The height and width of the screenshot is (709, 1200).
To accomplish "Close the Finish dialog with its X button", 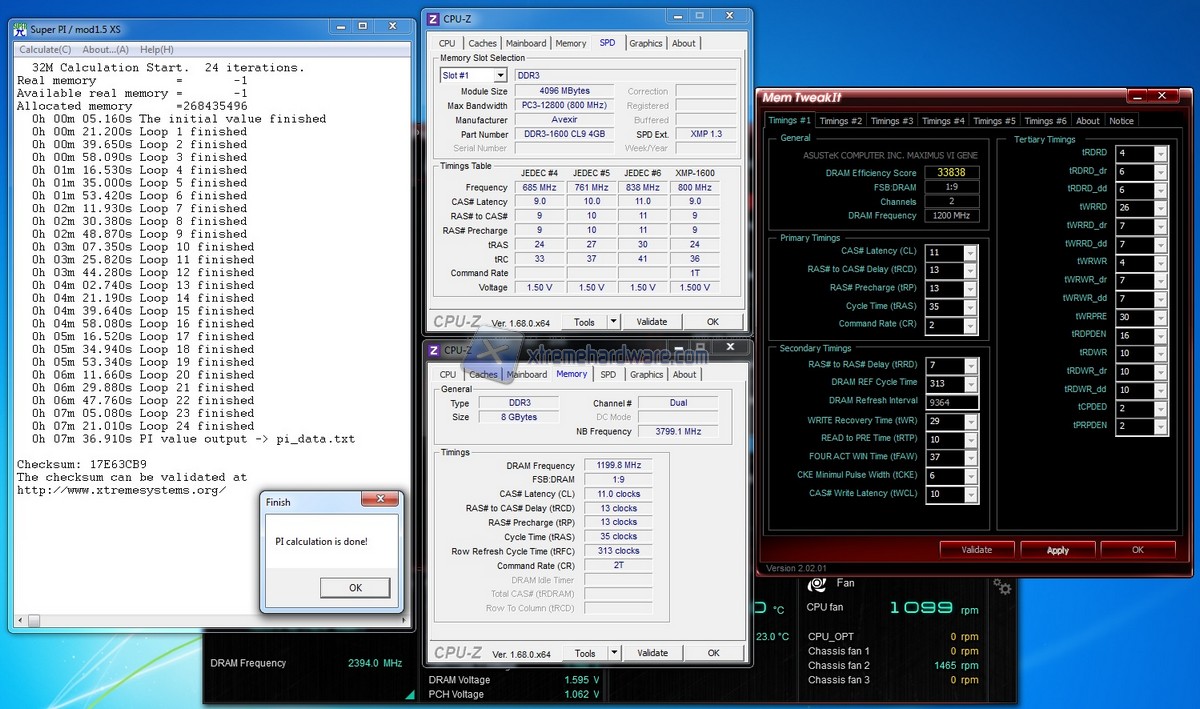I will (x=379, y=500).
